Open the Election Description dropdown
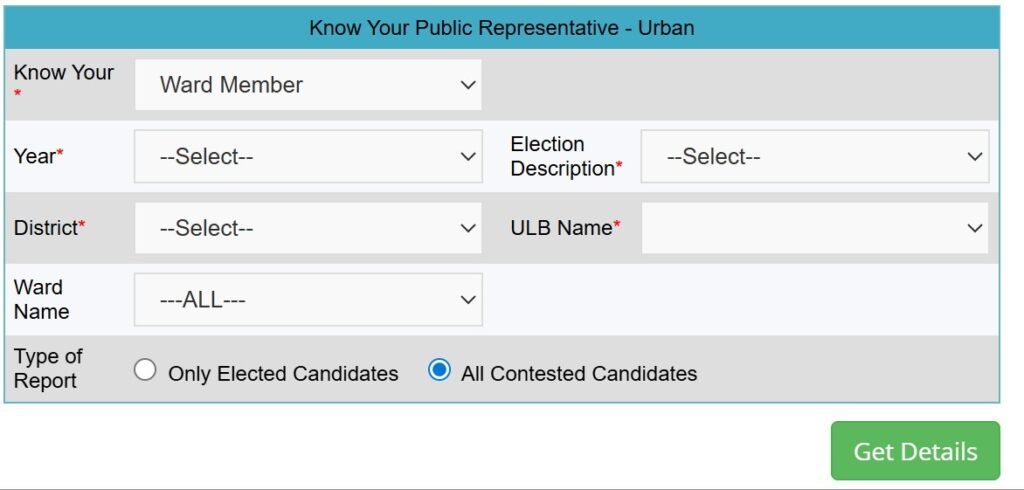1024x490 pixels. [814, 156]
